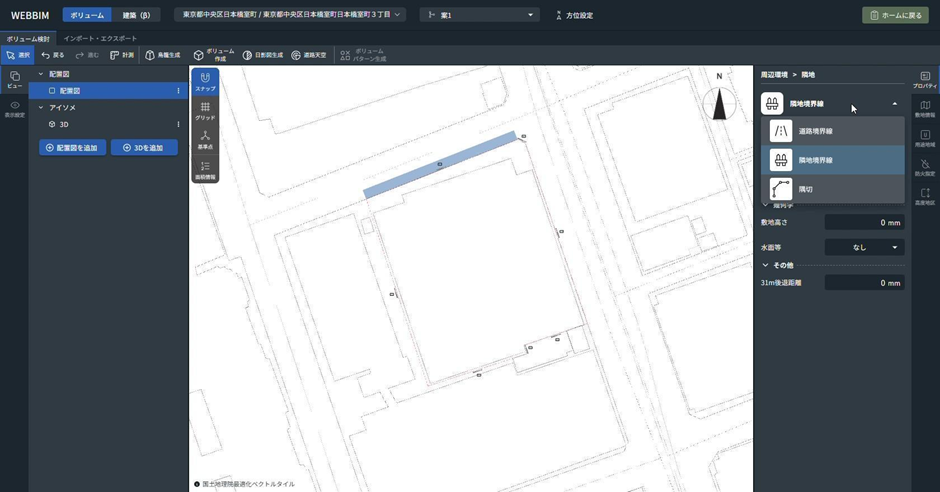Toggle the スナップ snap tool

tap(205, 81)
